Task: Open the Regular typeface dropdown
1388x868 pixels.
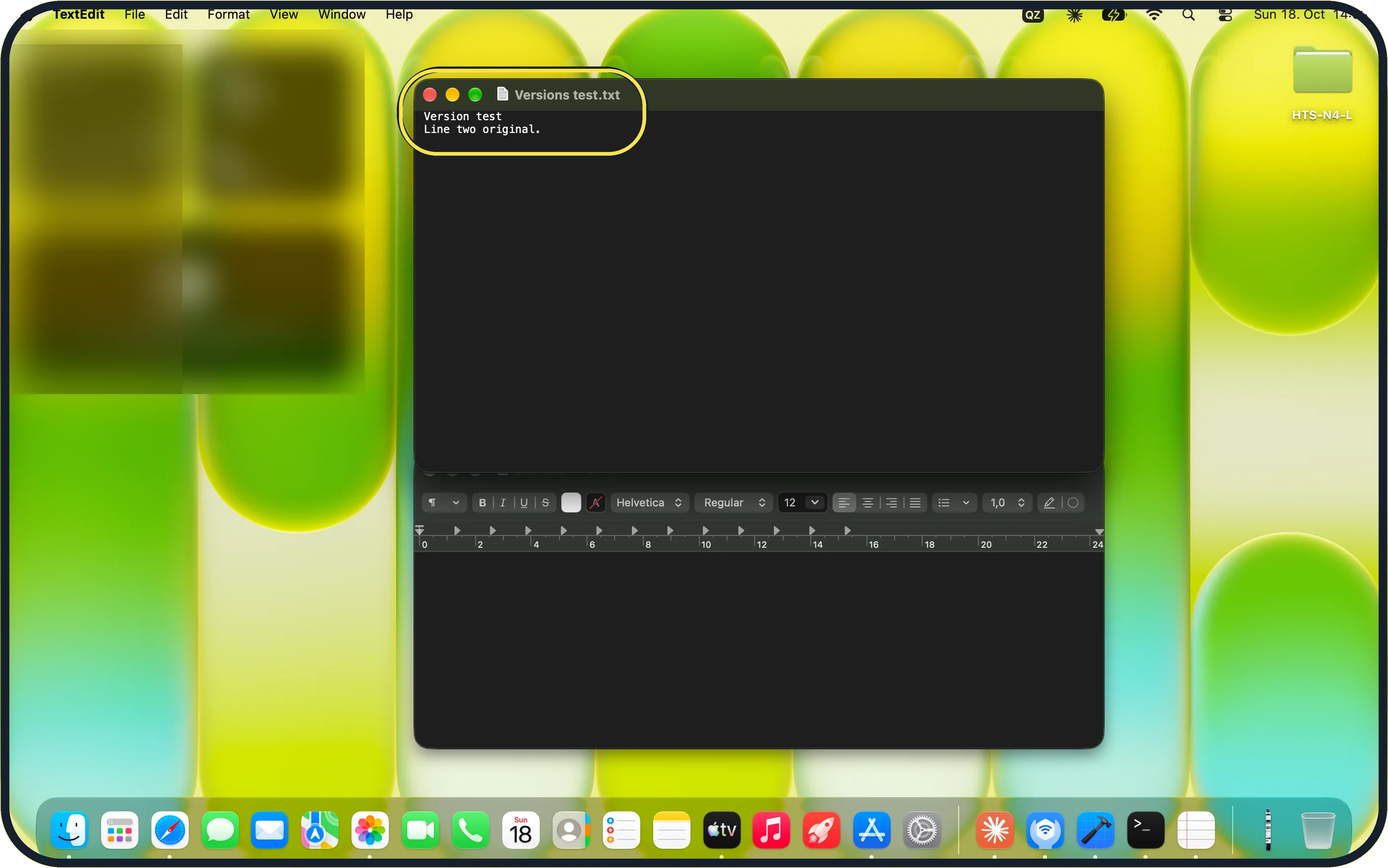Action: coord(734,503)
